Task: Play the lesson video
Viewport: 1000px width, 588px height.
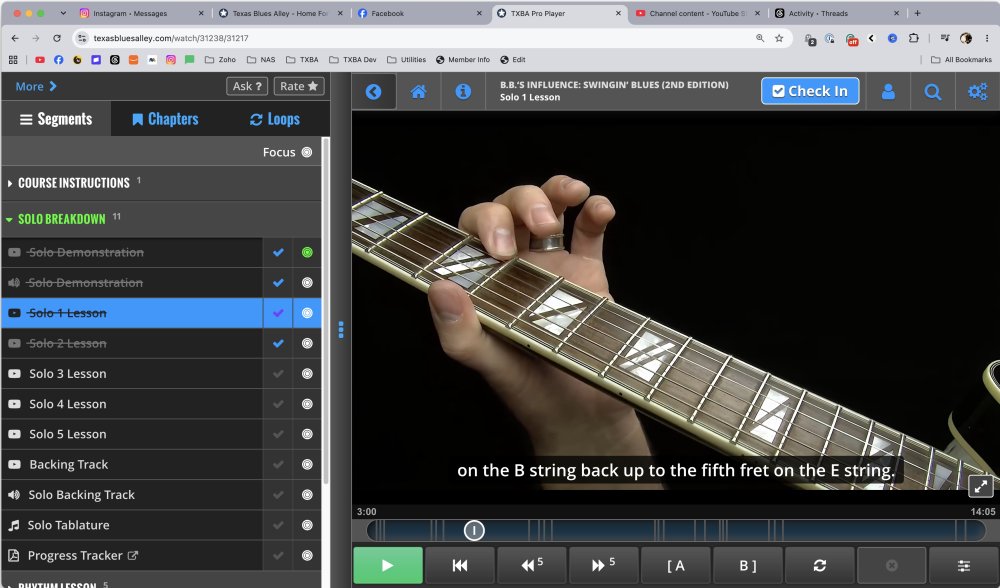Action: pos(388,565)
